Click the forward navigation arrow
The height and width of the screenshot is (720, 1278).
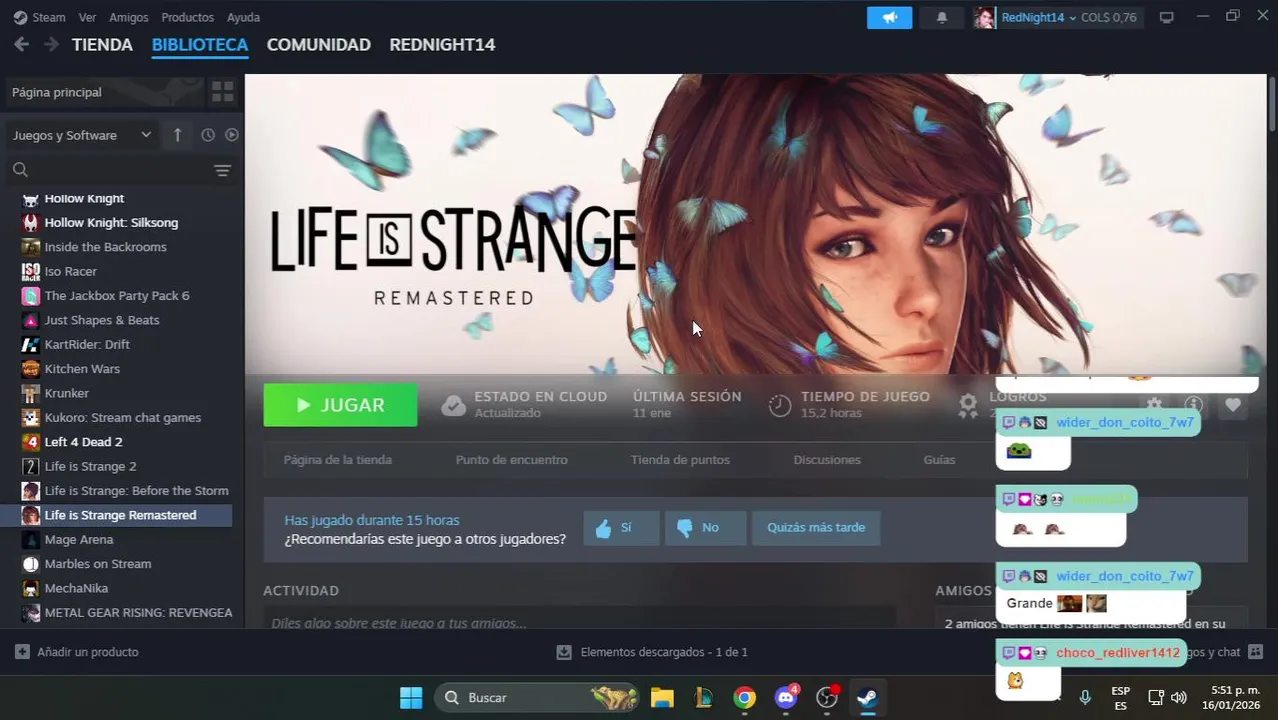pyautogui.click(x=51, y=44)
